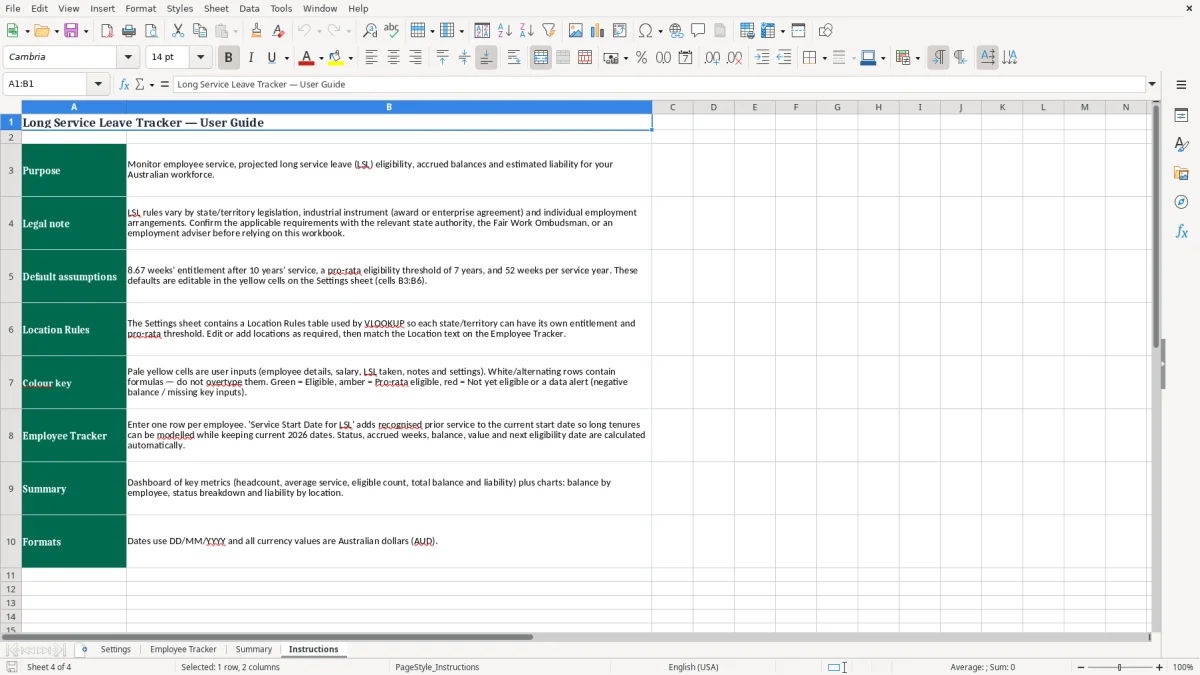The width and height of the screenshot is (1200, 675).
Task: Expand the formula bar
Action: [1152, 84]
